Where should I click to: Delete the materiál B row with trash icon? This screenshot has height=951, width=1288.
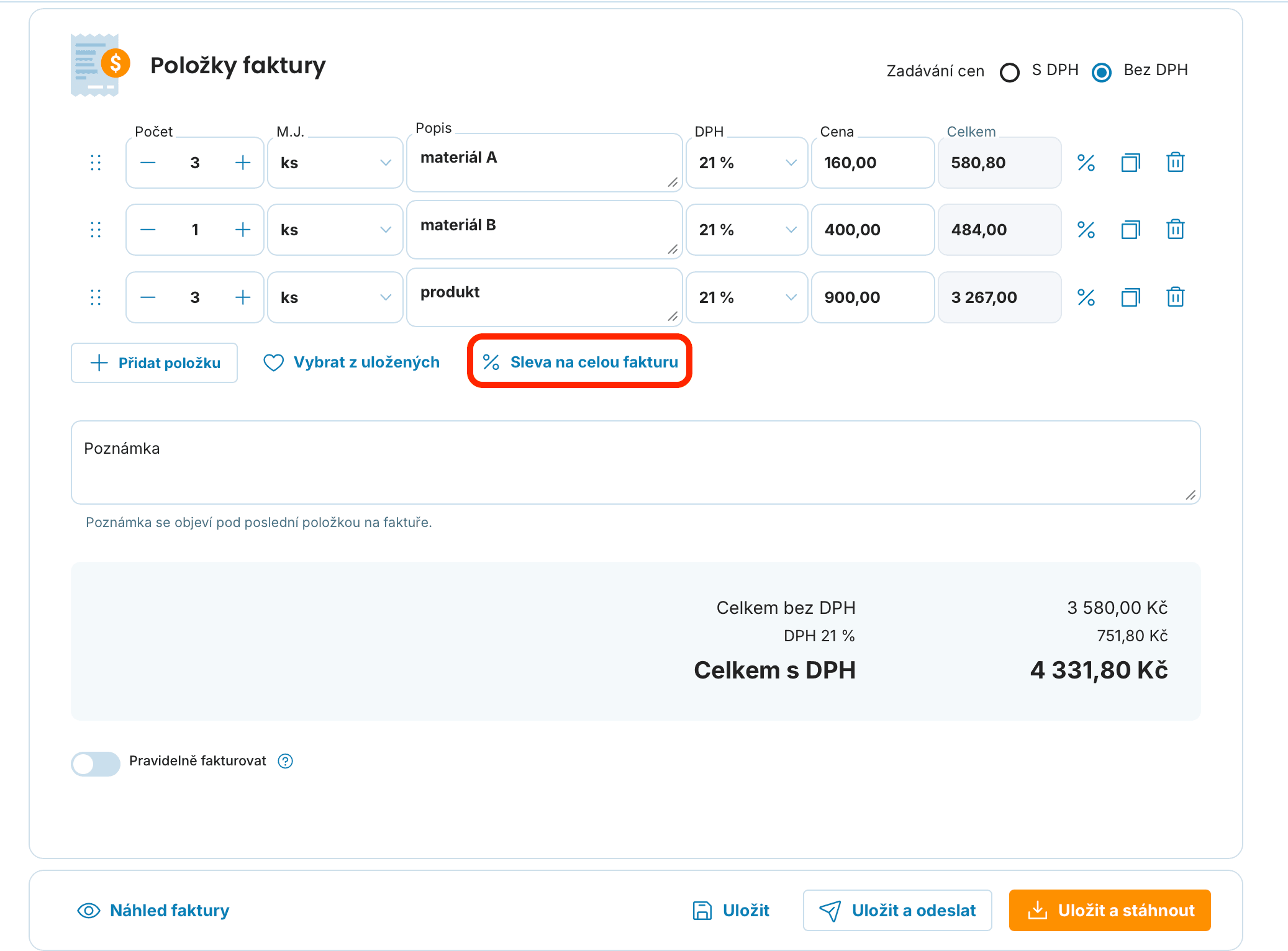tap(1175, 229)
